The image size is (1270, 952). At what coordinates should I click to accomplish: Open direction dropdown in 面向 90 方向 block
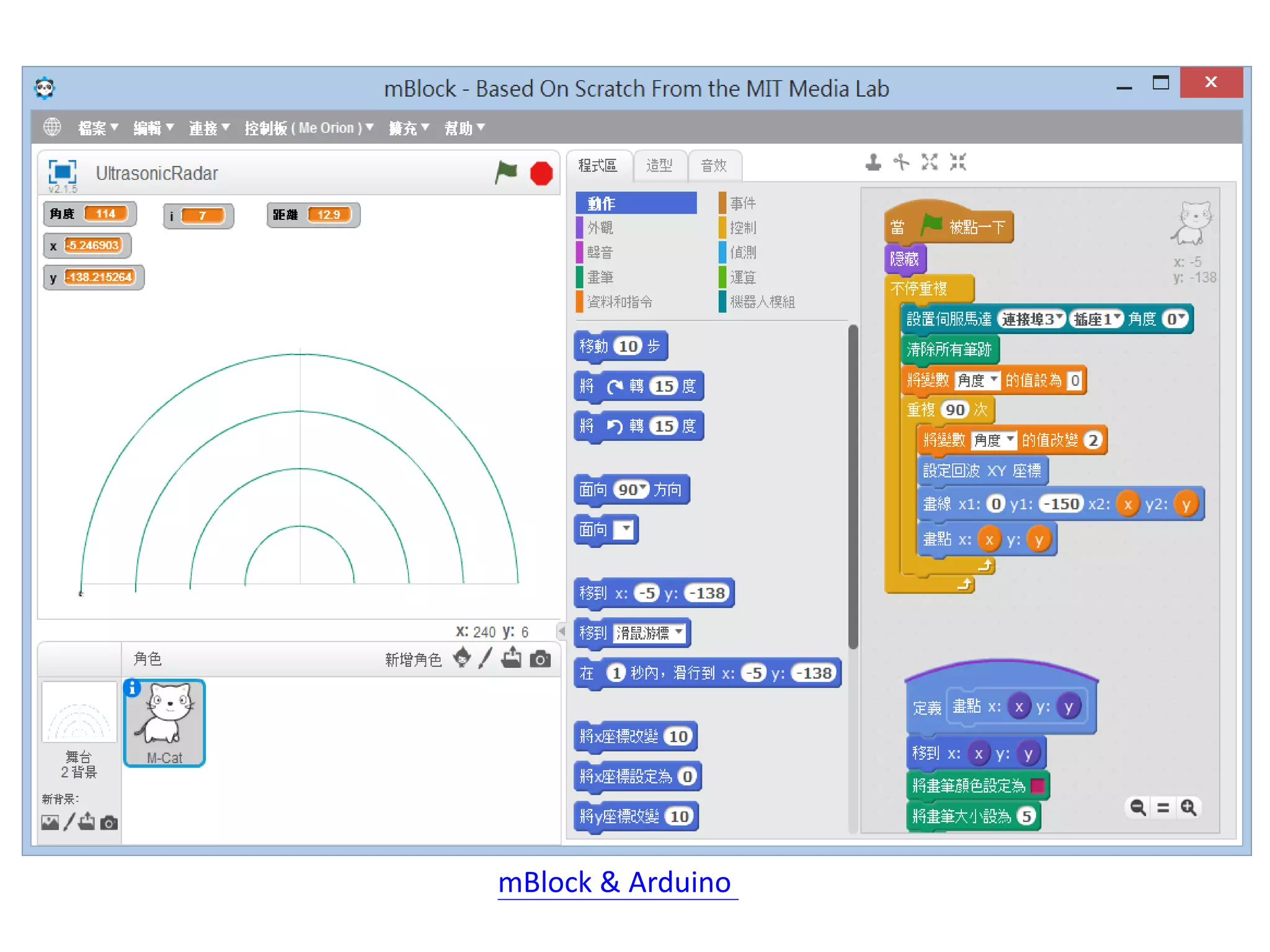click(643, 489)
